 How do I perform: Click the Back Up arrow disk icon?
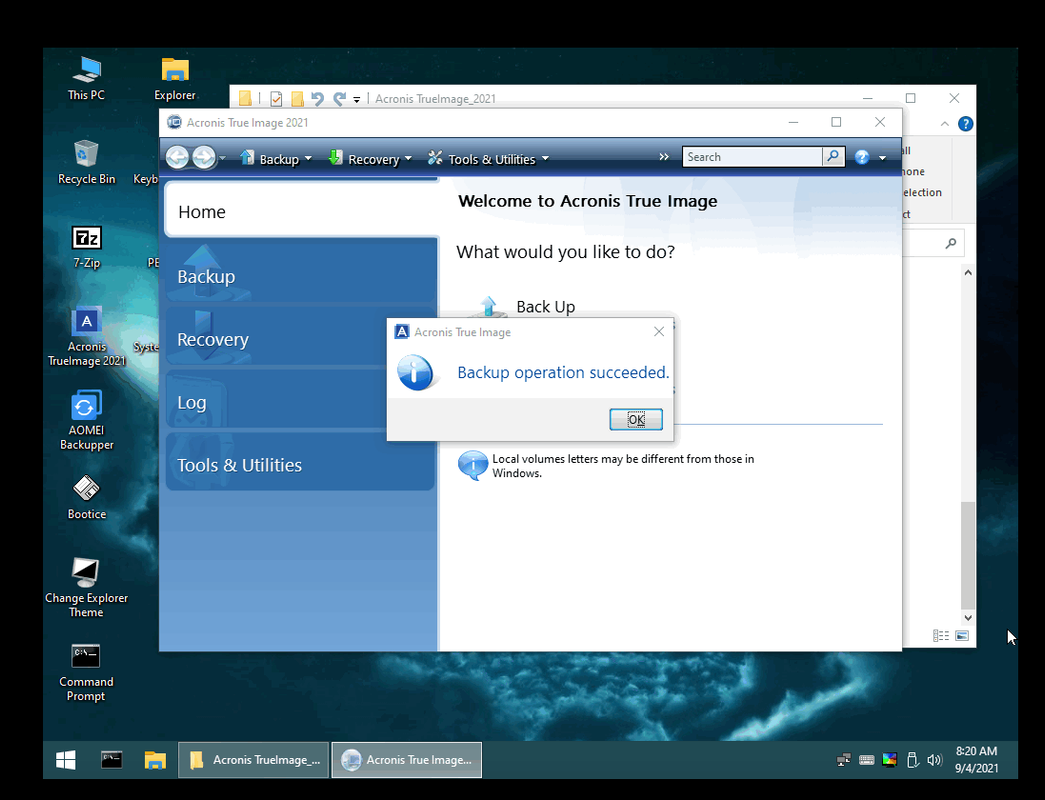pos(489,307)
